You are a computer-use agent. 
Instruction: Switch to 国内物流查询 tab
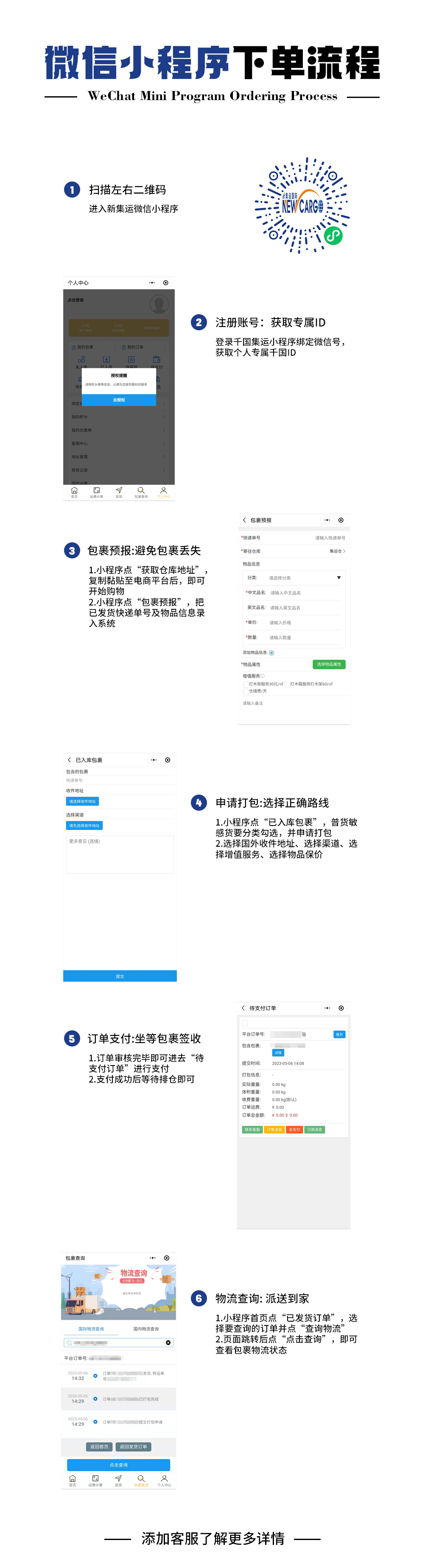click(145, 1329)
